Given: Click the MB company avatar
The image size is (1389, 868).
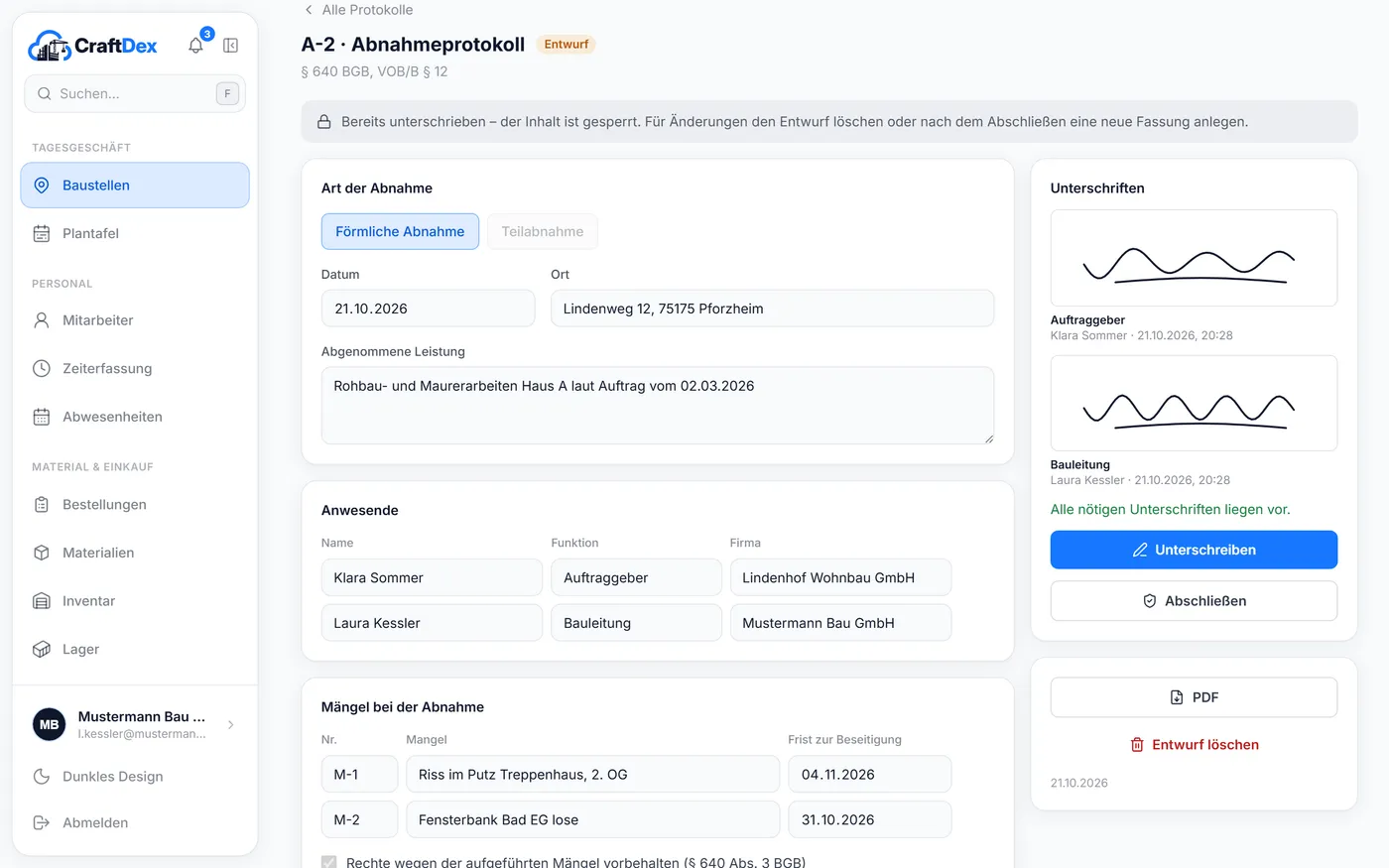Looking at the screenshot, I should 50,725.
